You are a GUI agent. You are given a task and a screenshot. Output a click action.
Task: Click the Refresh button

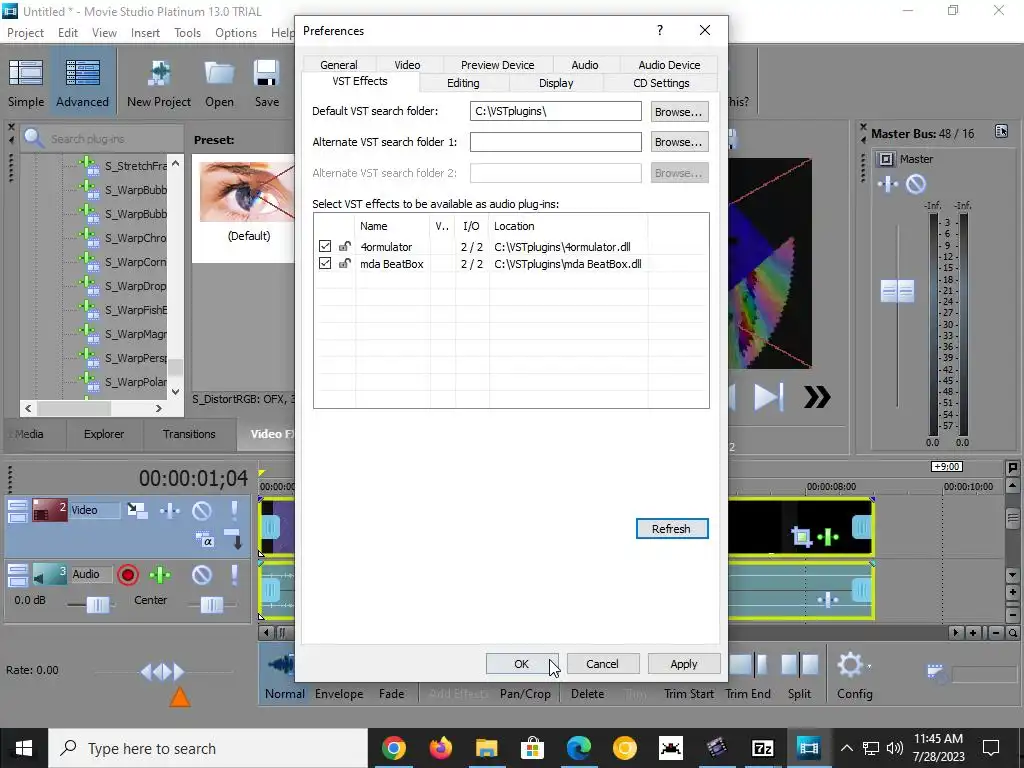point(671,528)
